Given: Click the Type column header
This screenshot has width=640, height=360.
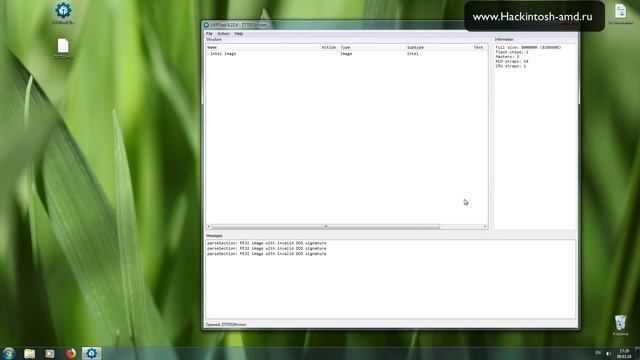Looking at the screenshot, I should coord(345,47).
